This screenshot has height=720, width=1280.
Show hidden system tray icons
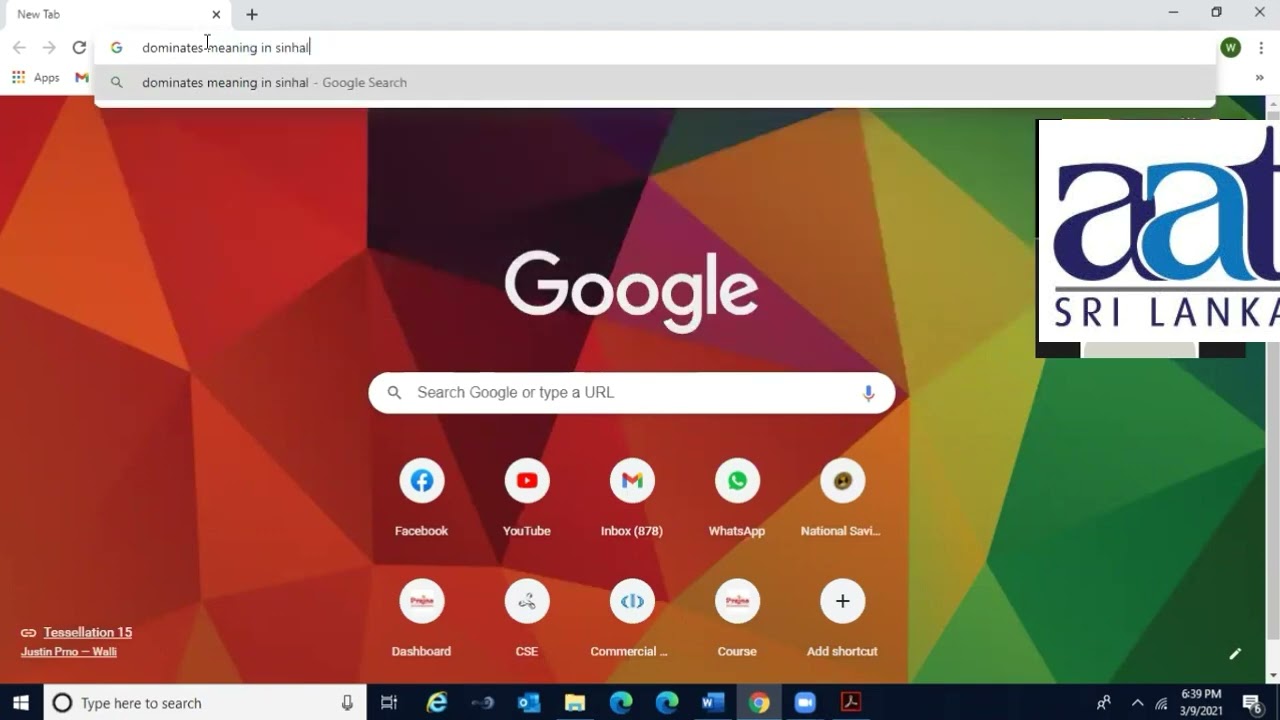pos(1137,703)
